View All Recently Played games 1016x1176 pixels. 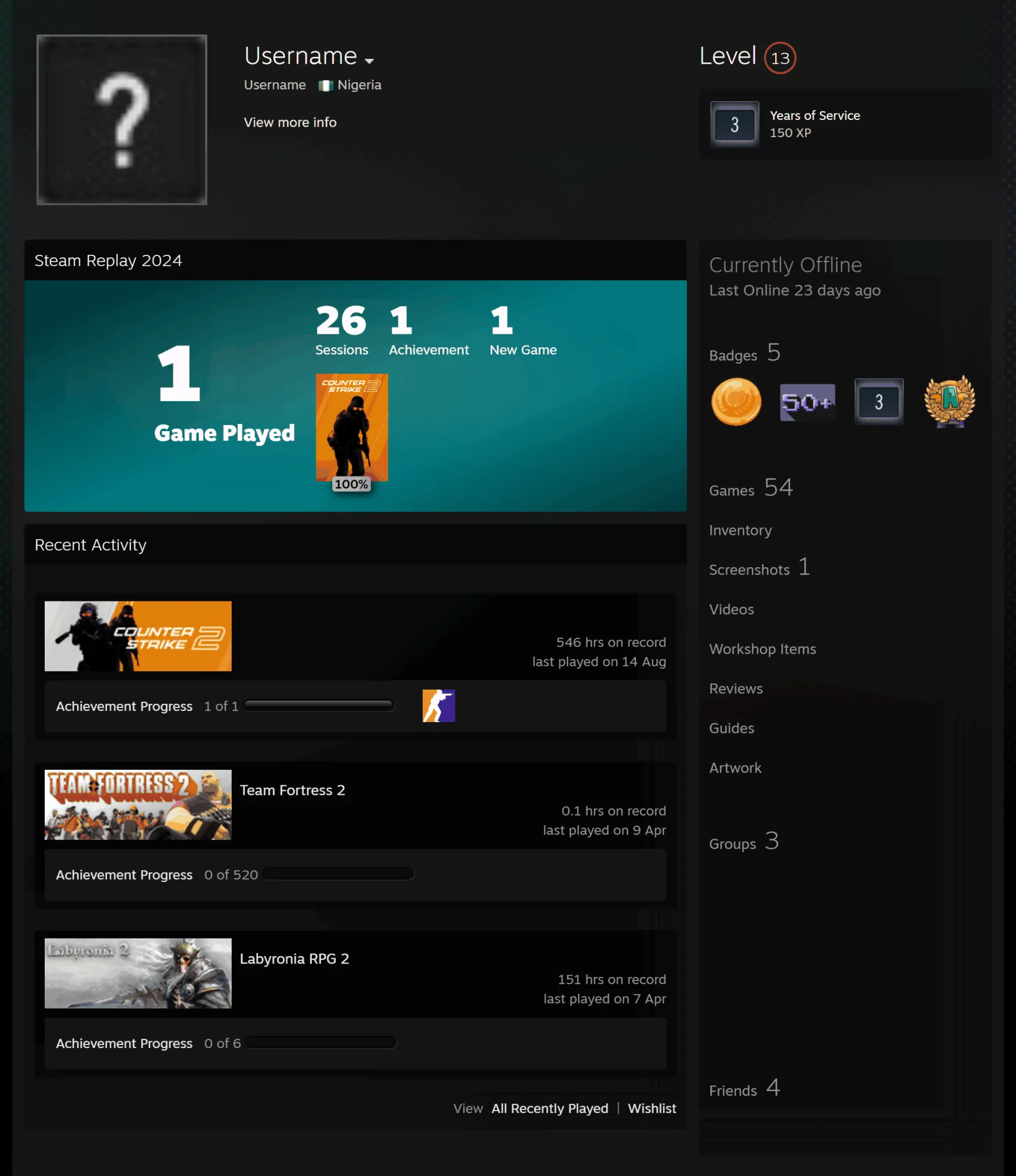(550, 1109)
